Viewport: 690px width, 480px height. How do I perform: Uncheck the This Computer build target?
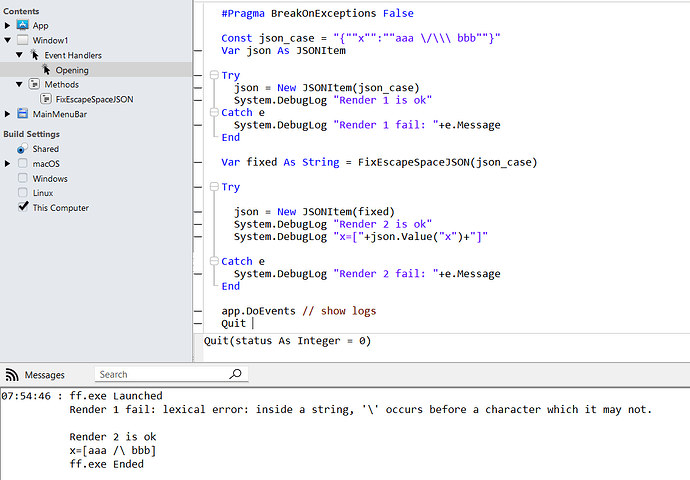(23, 206)
